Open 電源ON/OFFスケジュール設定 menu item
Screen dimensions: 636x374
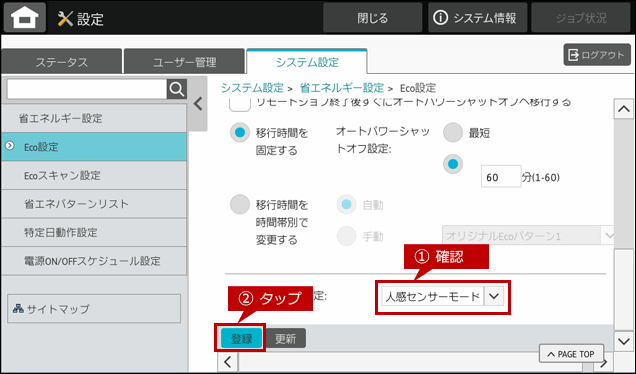[94, 260]
